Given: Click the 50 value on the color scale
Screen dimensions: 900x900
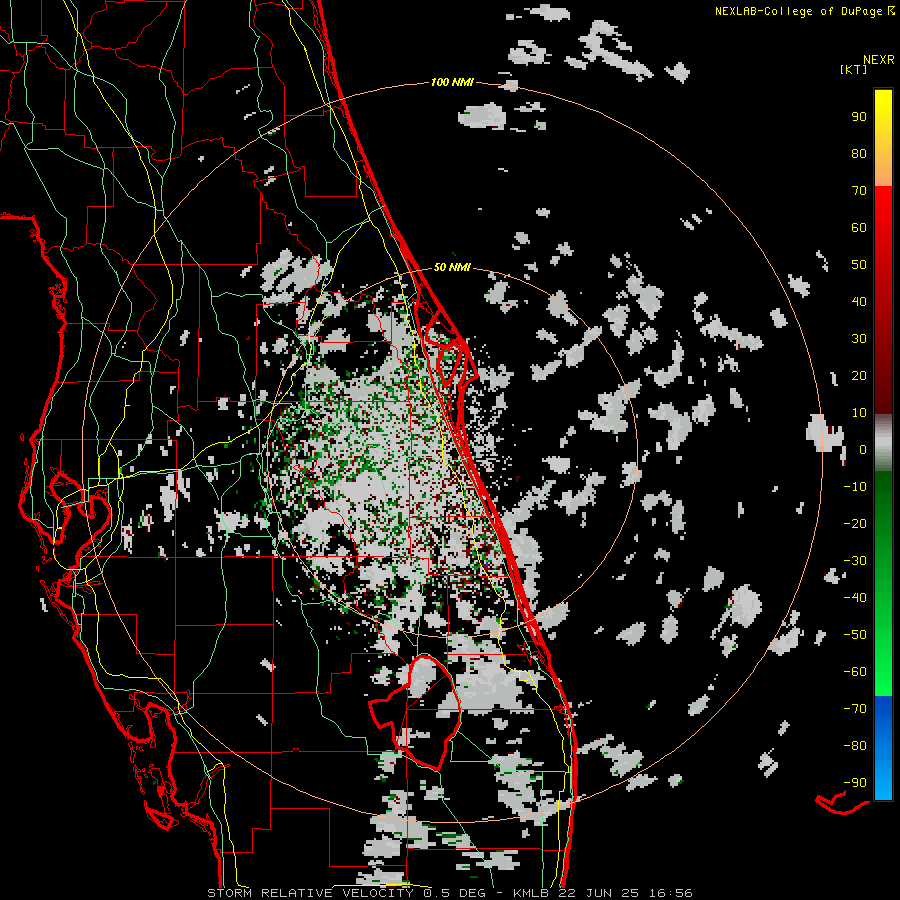Looking at the screenshot, I should coord(859,265).
